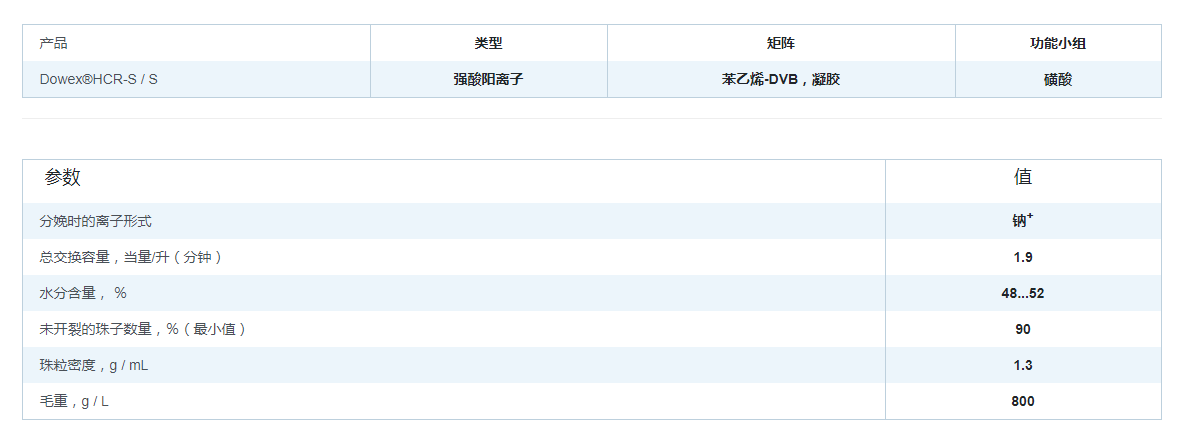
Task: Select the 磺酸 functional group cell
Action: point(1057,79)
